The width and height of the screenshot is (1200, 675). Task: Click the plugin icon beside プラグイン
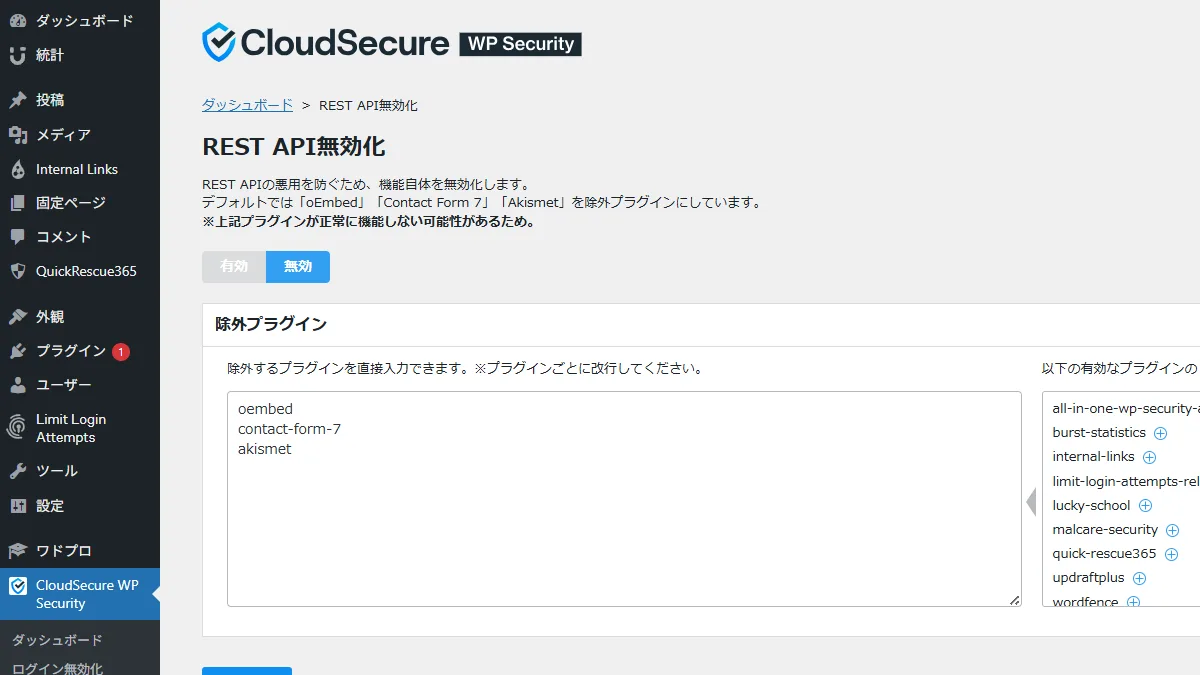coord(17,351)
